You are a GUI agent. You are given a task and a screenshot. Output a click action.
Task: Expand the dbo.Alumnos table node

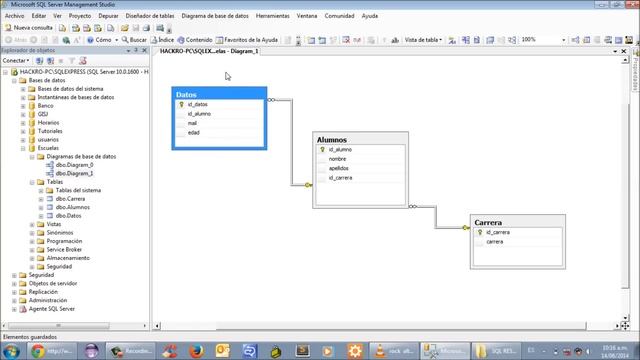pyautogui.click(x=41, y=207)
